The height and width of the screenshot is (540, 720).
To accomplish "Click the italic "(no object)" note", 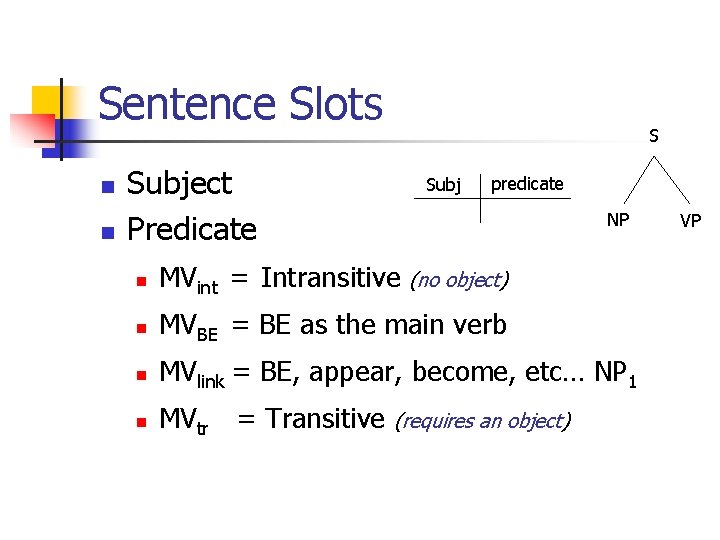I will pos(459,280).
